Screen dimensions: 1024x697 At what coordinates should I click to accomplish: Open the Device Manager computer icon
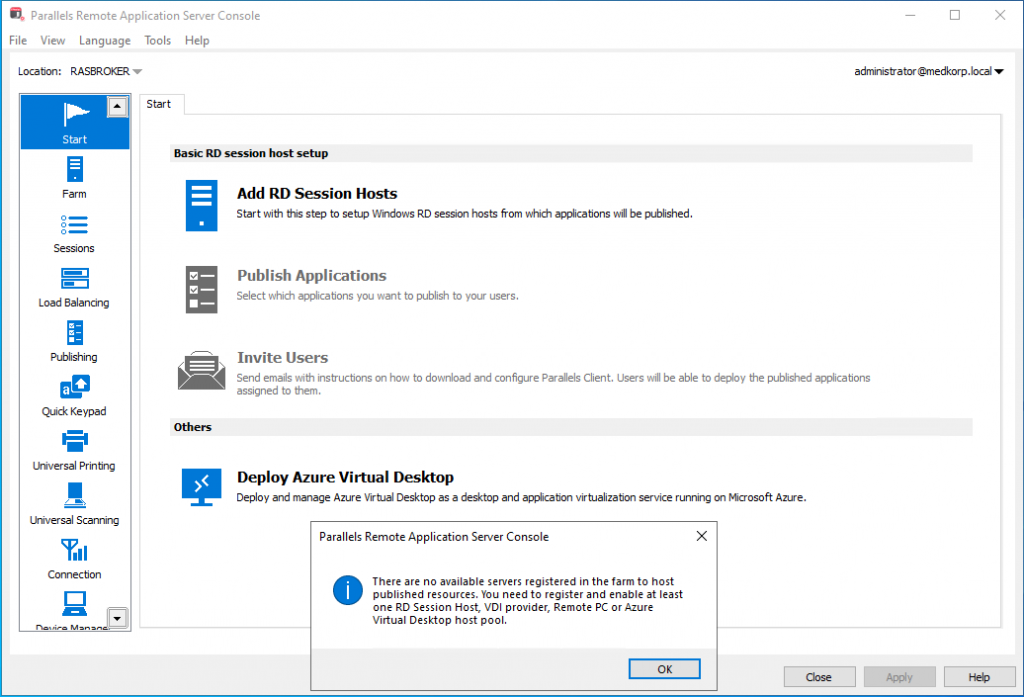coord(74,603)
